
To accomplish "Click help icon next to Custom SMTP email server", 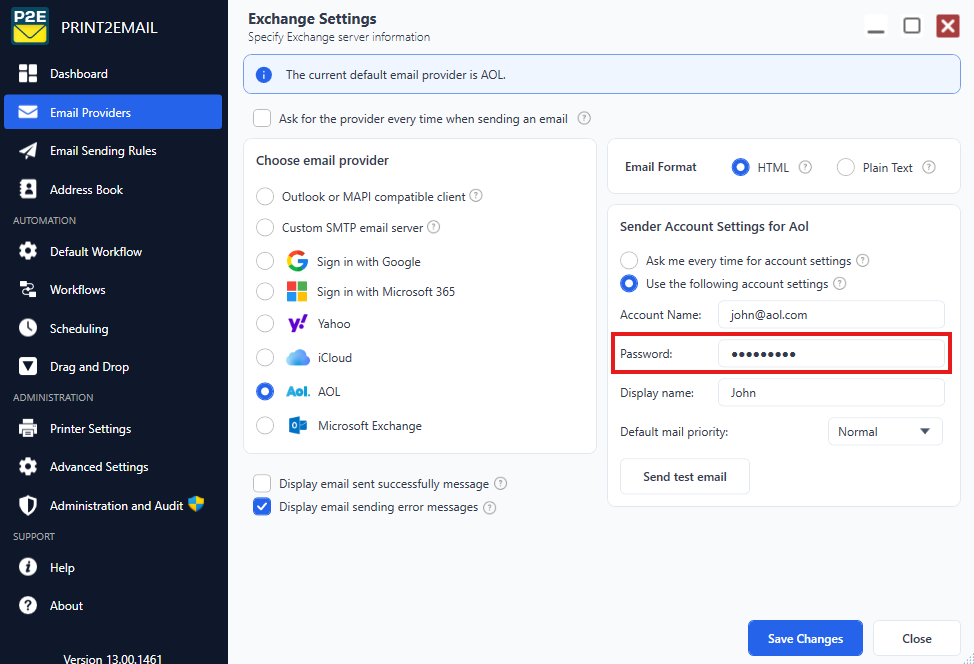I will click(434, 227).
